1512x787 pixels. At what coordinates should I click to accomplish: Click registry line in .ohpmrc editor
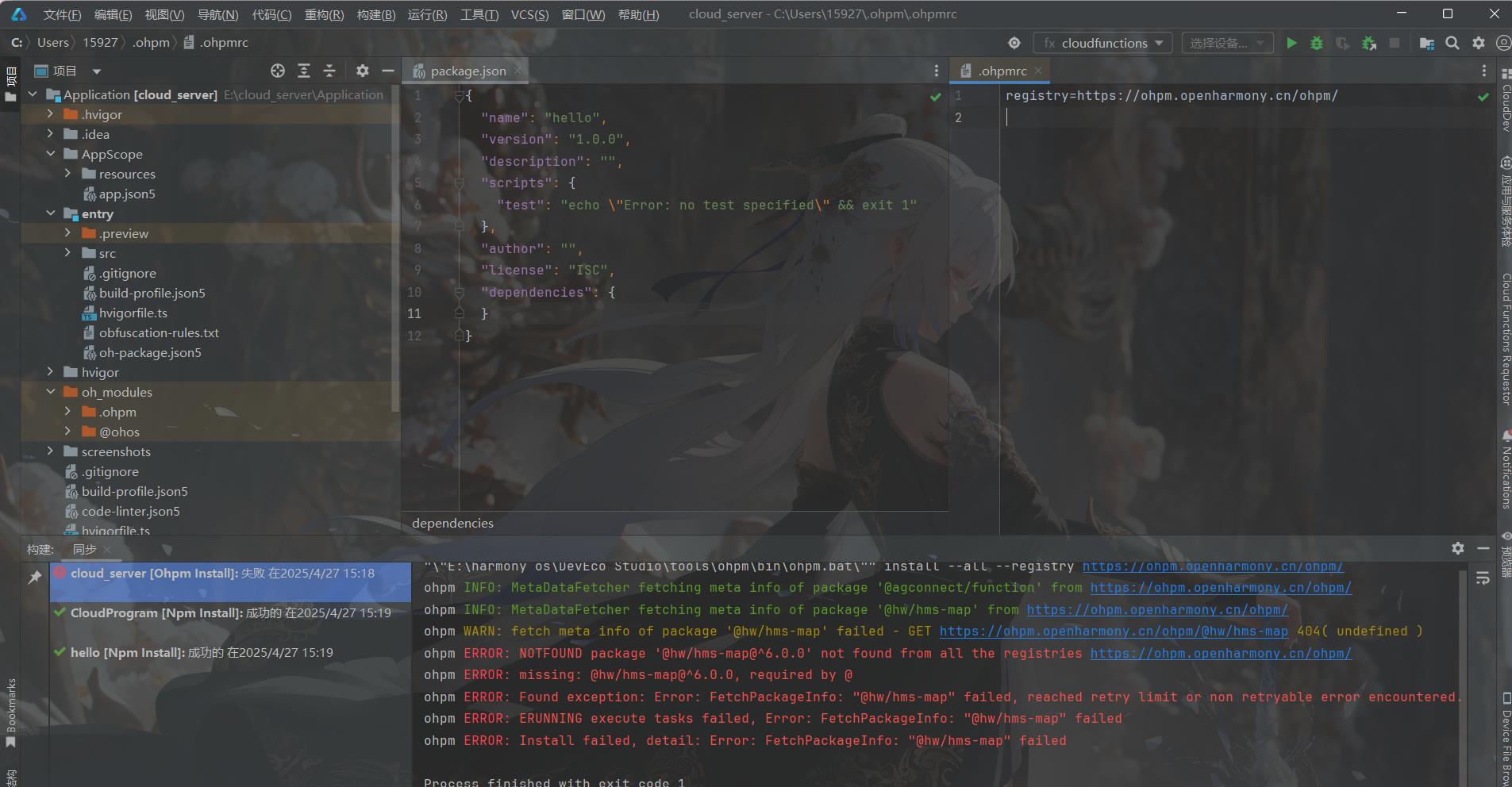[x=1172, y=96]
